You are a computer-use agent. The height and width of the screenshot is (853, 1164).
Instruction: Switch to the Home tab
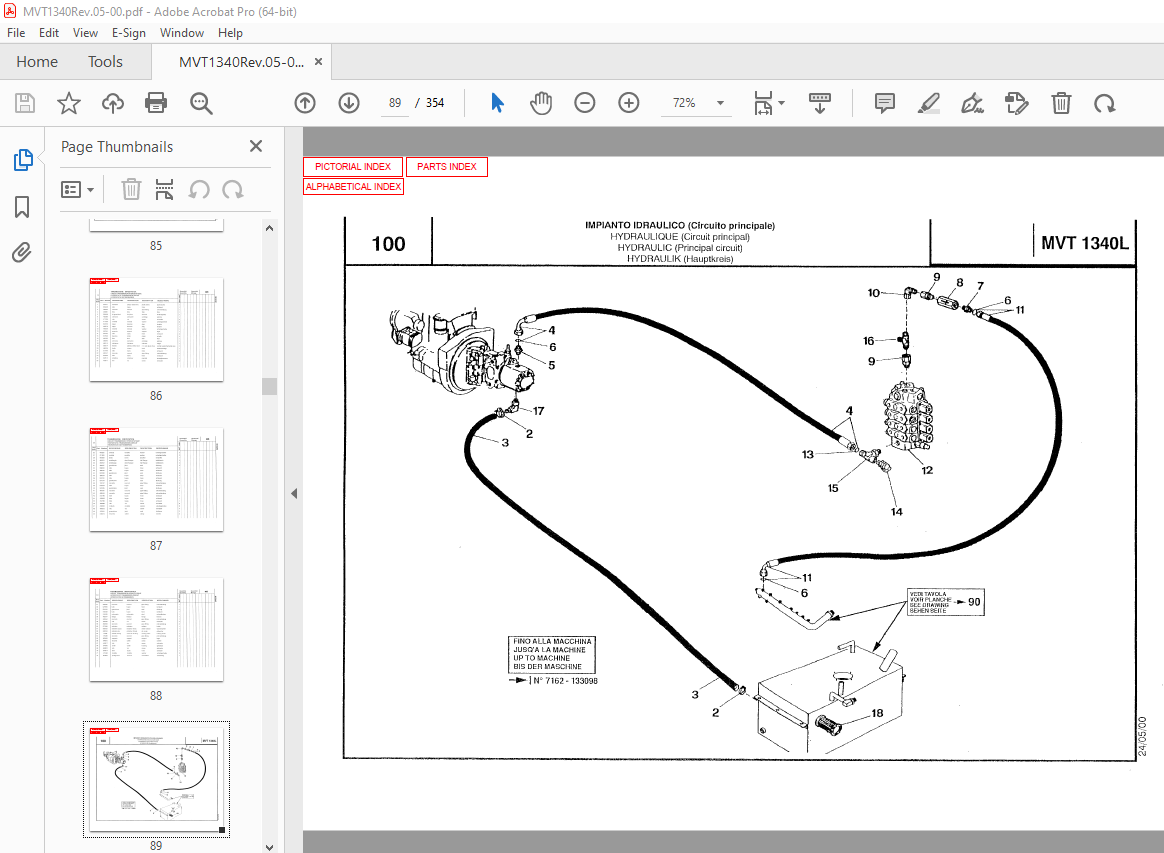point(37,62)
